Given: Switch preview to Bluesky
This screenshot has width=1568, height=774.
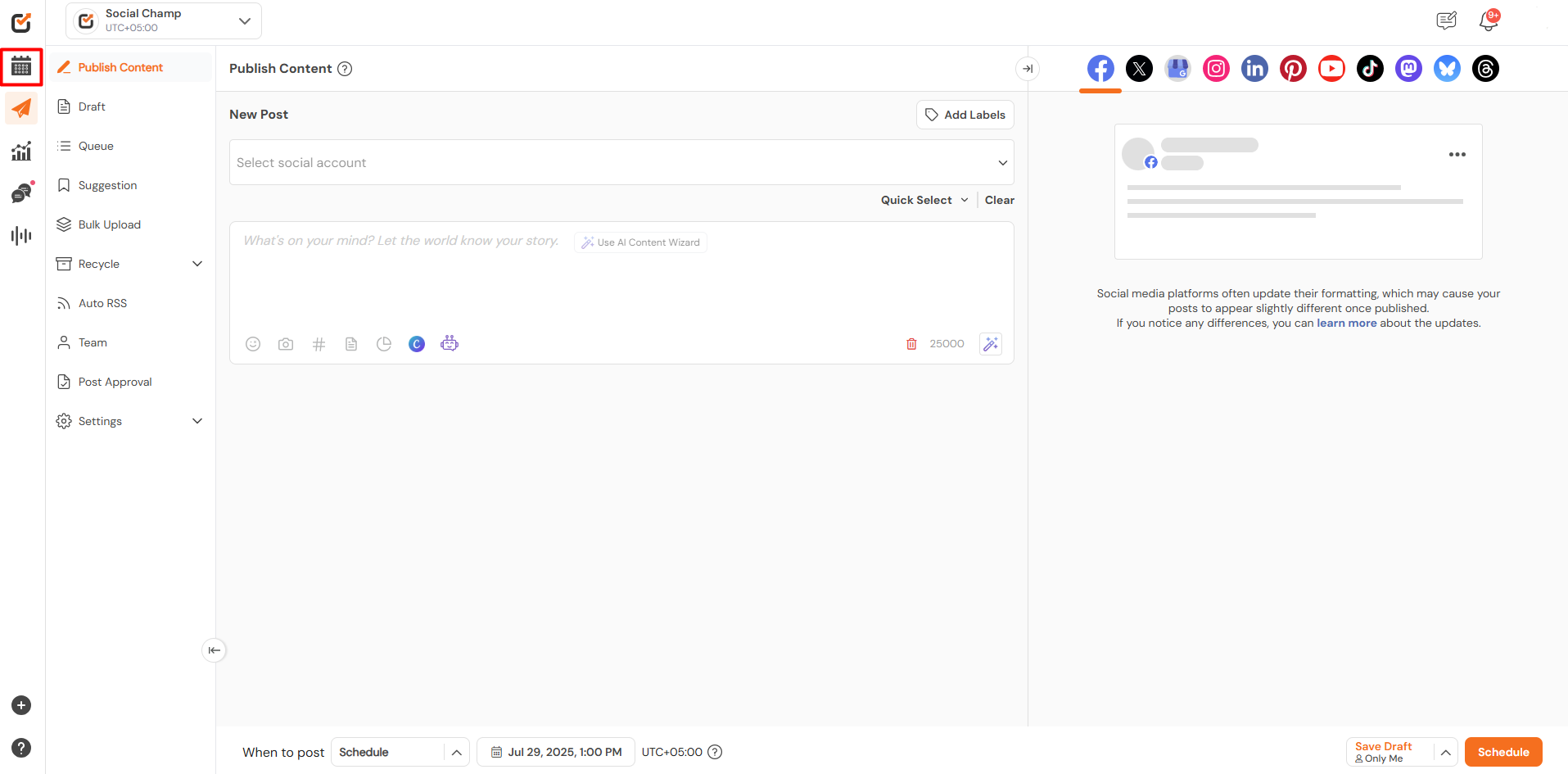Looking at the screenshot, I should (1447, 69).
